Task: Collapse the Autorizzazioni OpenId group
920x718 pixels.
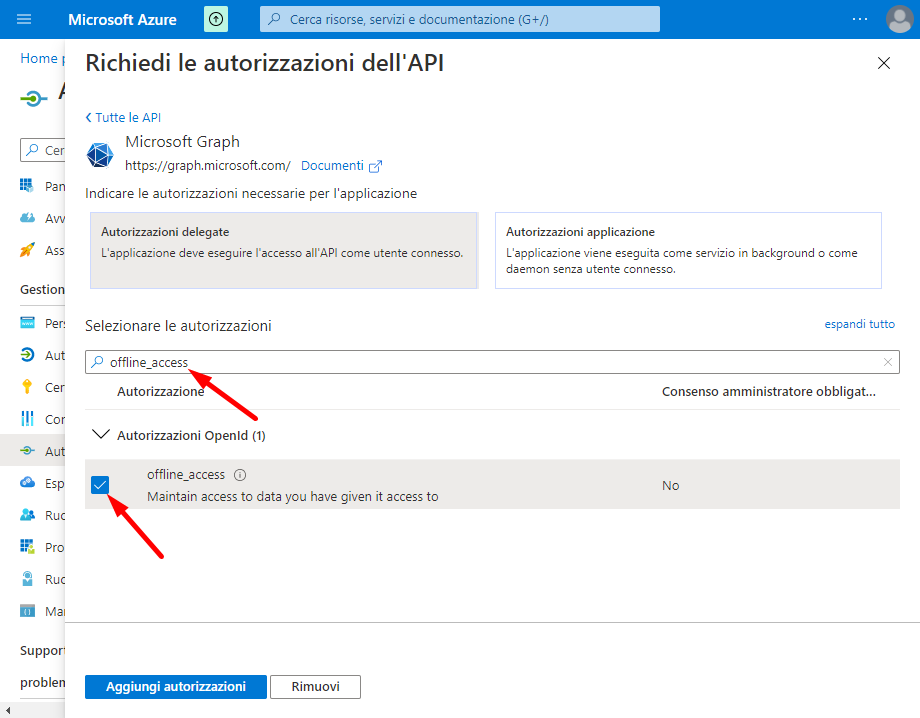Action: 101,435
